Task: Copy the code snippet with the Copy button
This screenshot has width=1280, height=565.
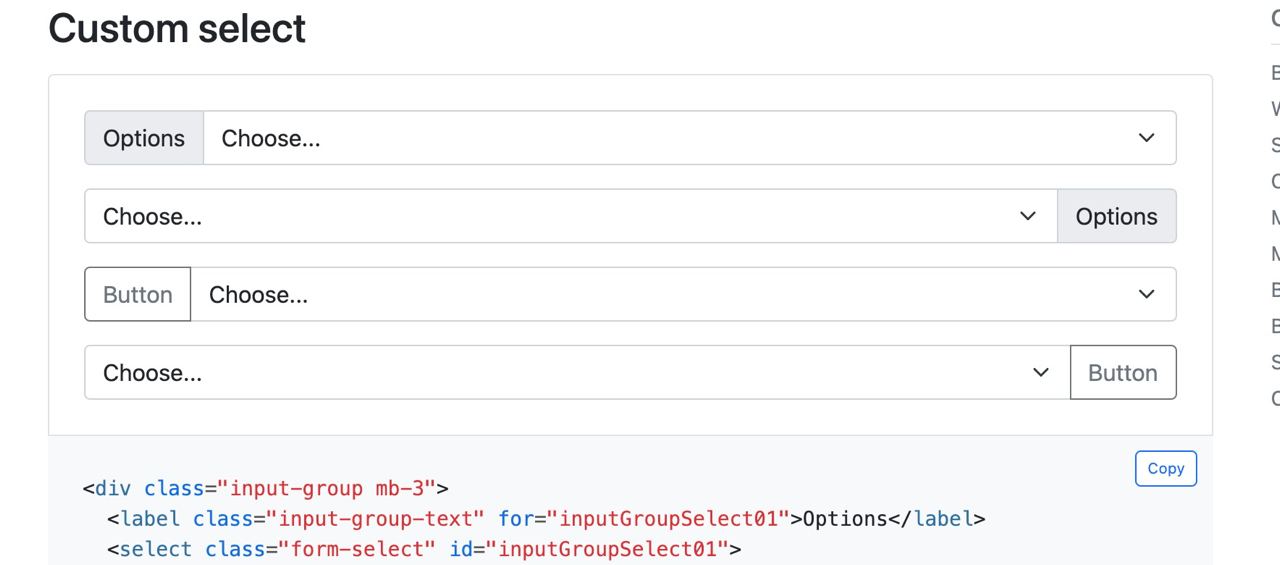Action: (1165, 468)
